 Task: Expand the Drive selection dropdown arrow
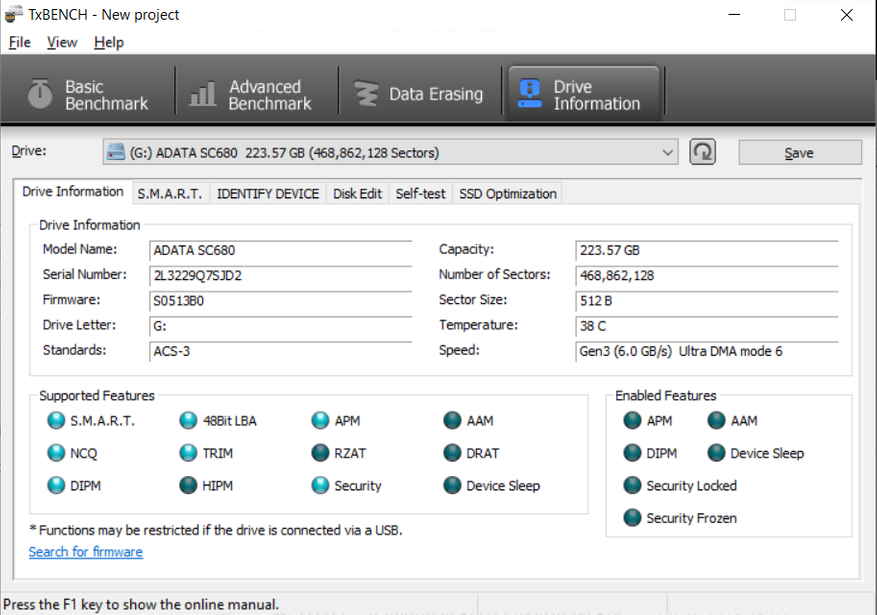(x=667, y=153)
